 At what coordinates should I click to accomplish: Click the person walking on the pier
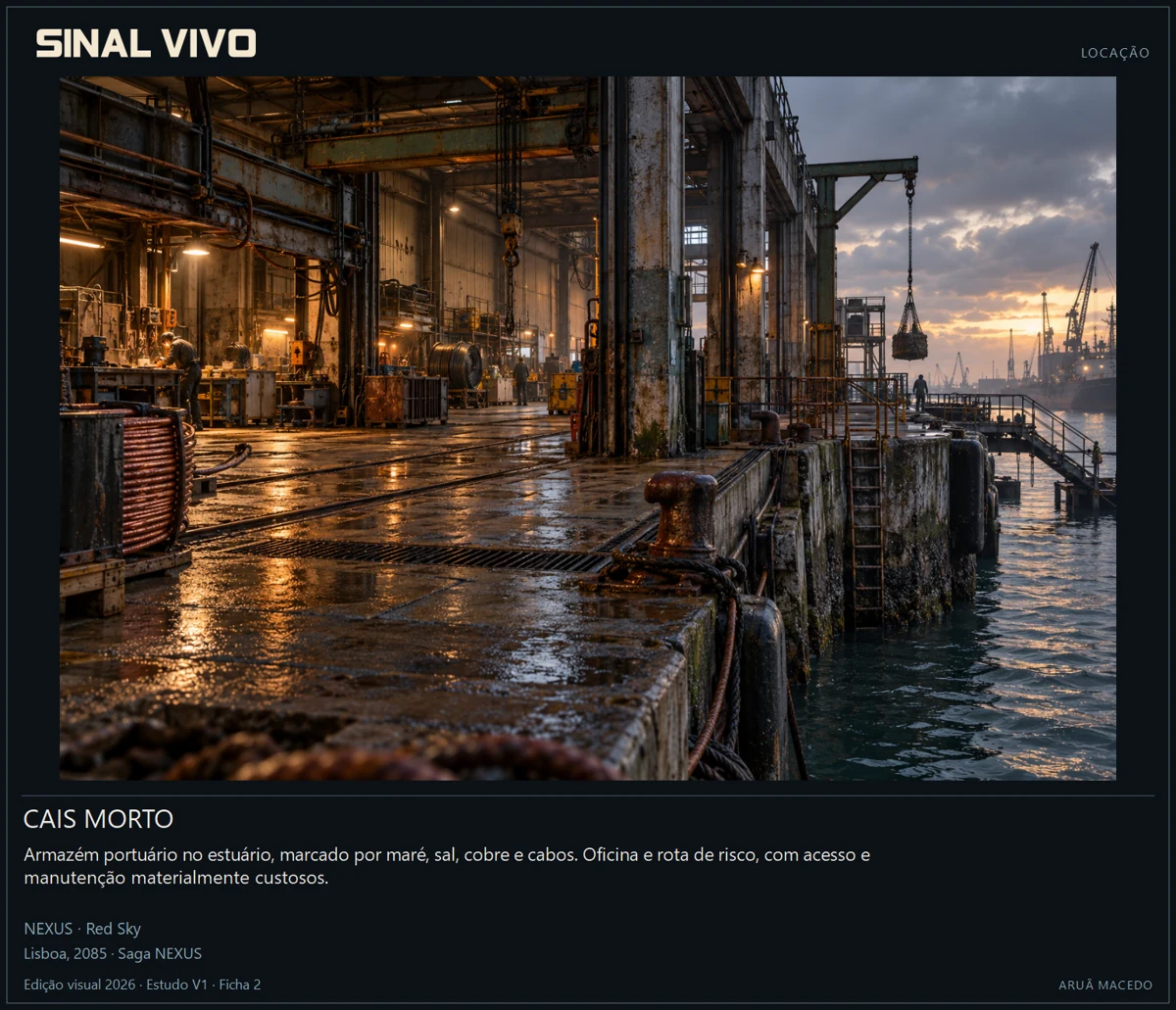(919, 391)
